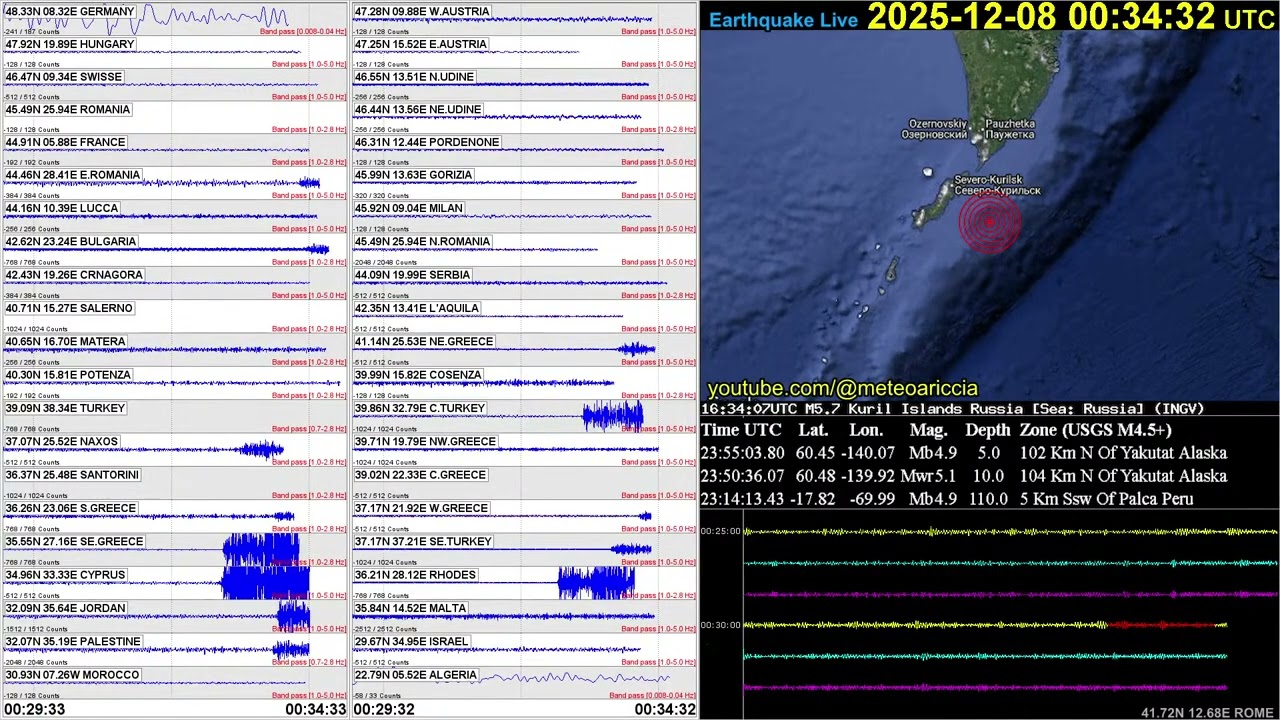Viewport: 1280px width, 720px height.
Task: Click the MALTA station label
Action: pyautogui.click(x=411, y=609)
